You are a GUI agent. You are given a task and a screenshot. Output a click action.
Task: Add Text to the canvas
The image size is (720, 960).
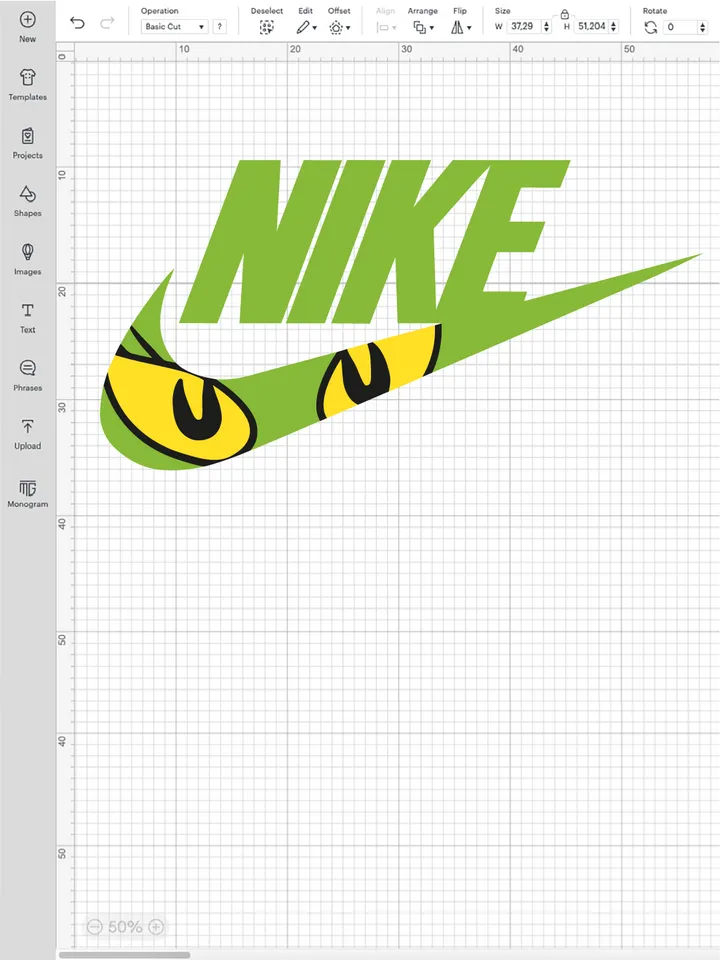pos(28,317)
